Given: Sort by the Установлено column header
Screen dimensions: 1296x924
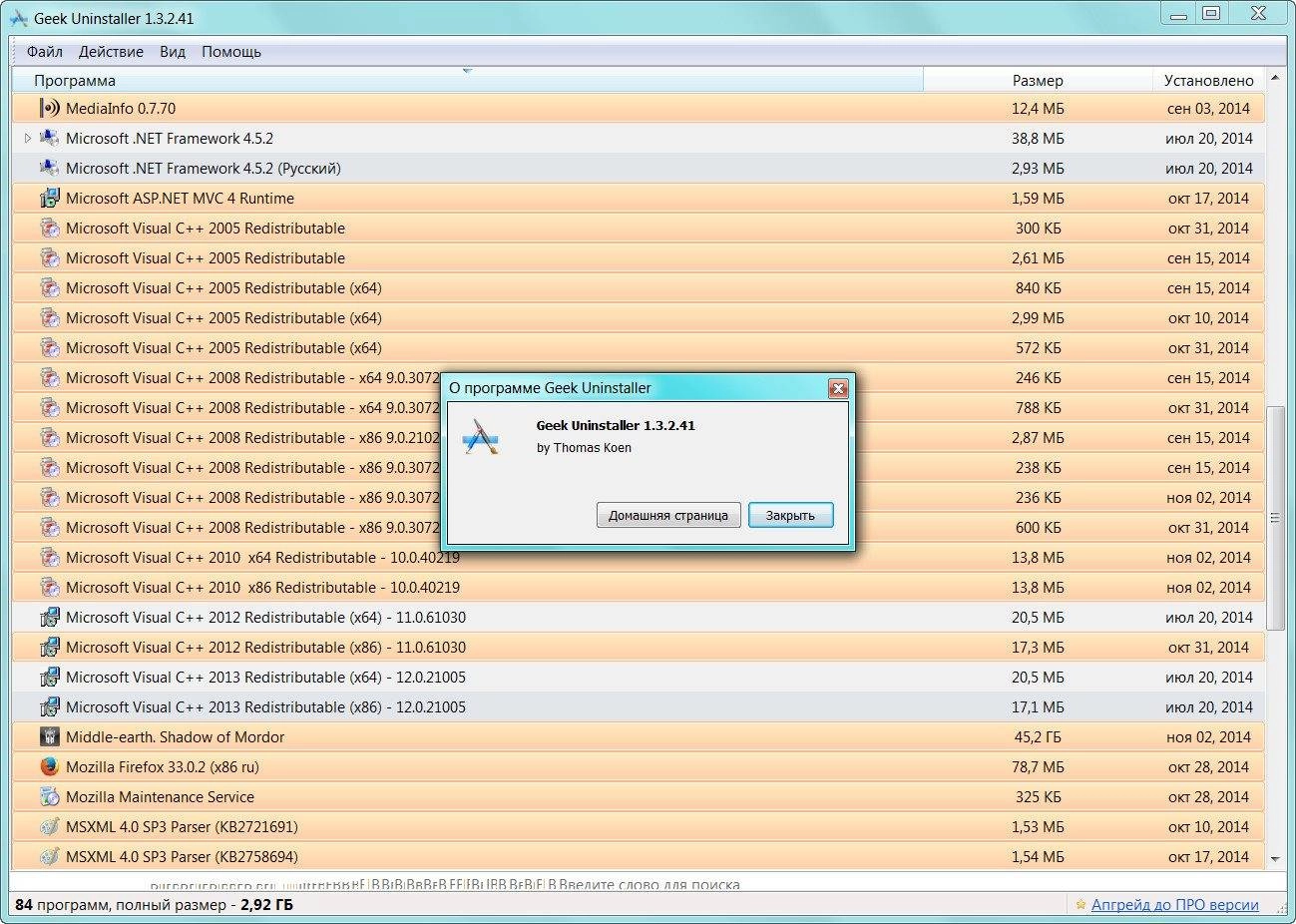Looking at the screenshot, I should point(1208,80).
